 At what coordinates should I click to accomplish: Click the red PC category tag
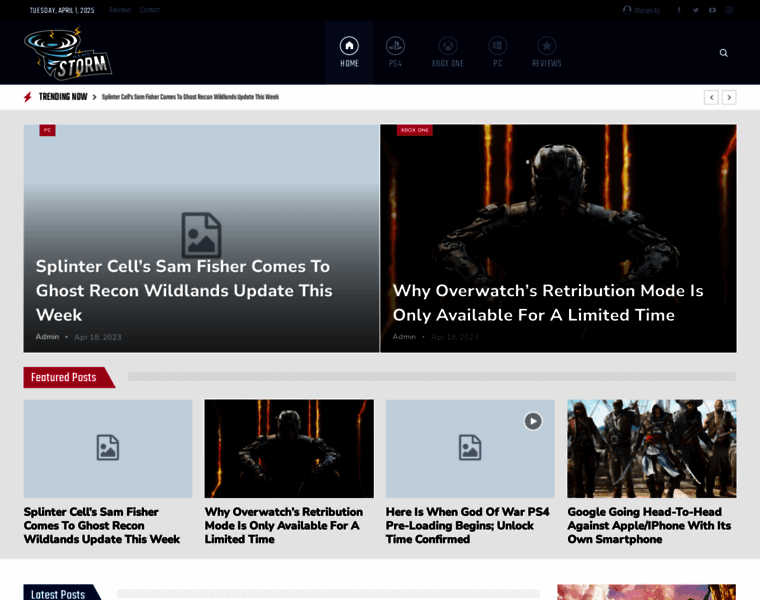coord(48,130)
